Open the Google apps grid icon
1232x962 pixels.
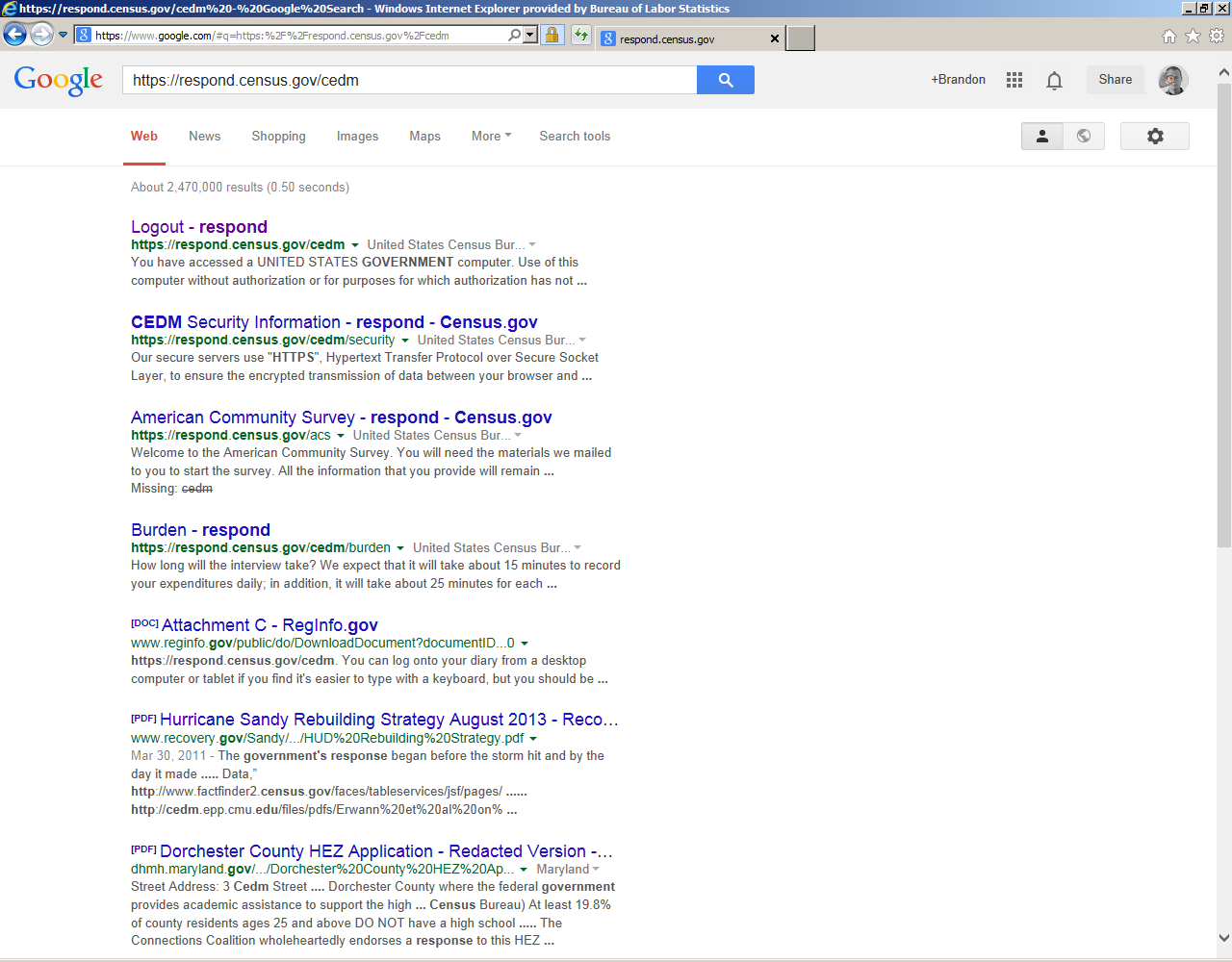coord(1014,80)
